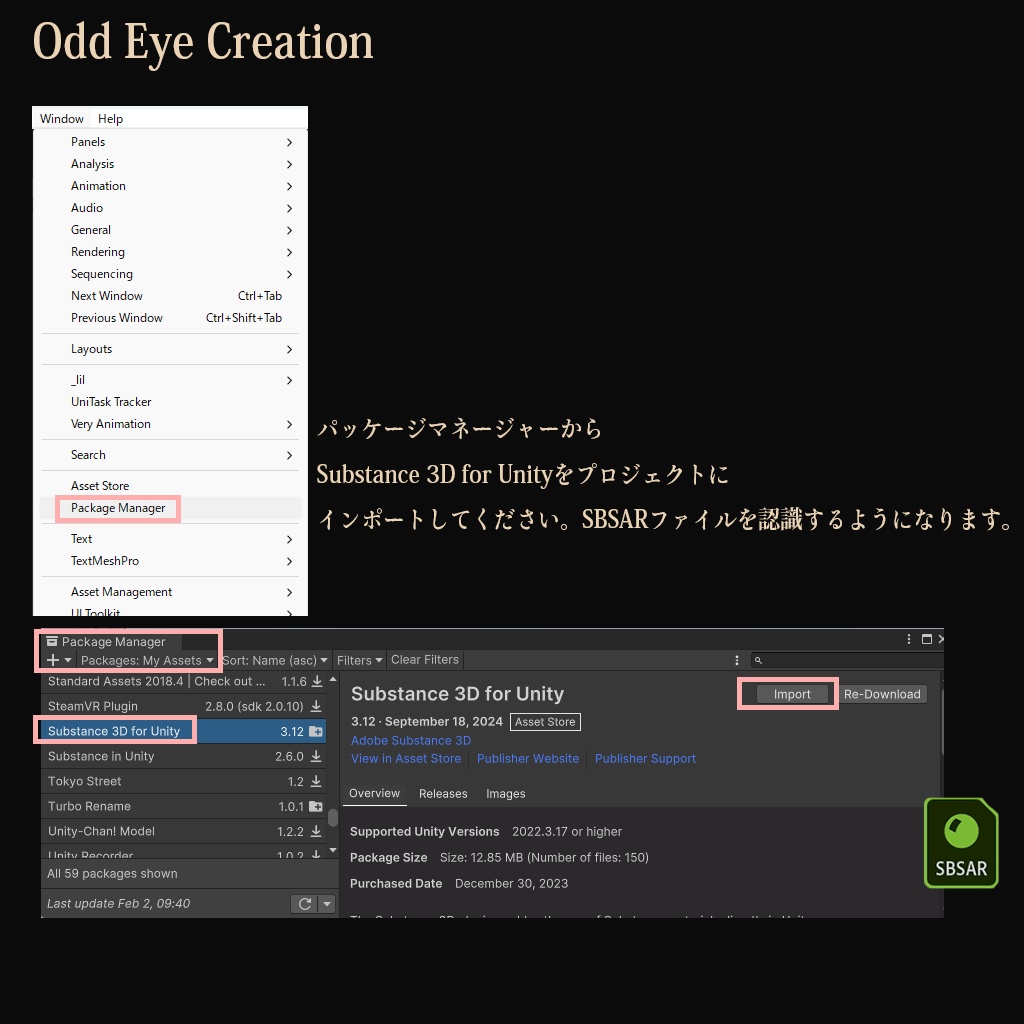This screenshot has width=1024, height=1024.
Task: Select the Tokyo Street package row
Action: (184, 781)
